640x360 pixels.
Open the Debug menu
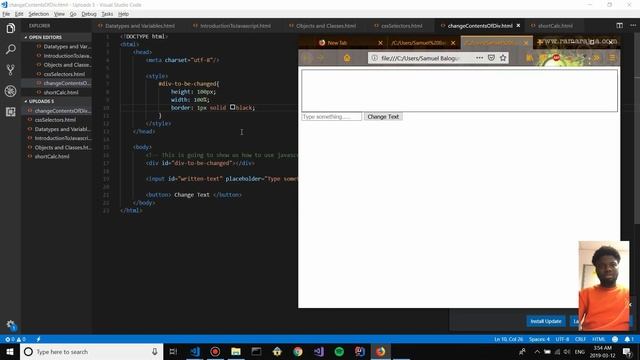[89, 14]
